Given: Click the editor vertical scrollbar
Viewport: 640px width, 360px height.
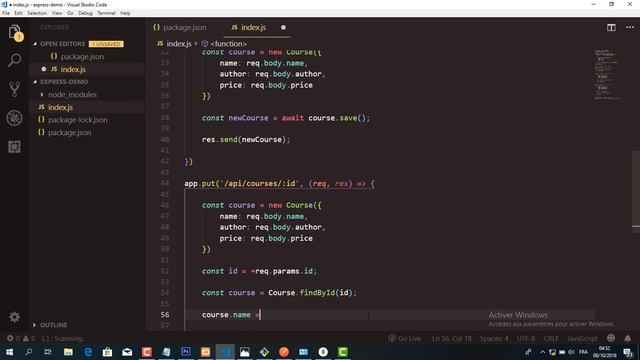Looking at the screenshot, I should point(636,192).
